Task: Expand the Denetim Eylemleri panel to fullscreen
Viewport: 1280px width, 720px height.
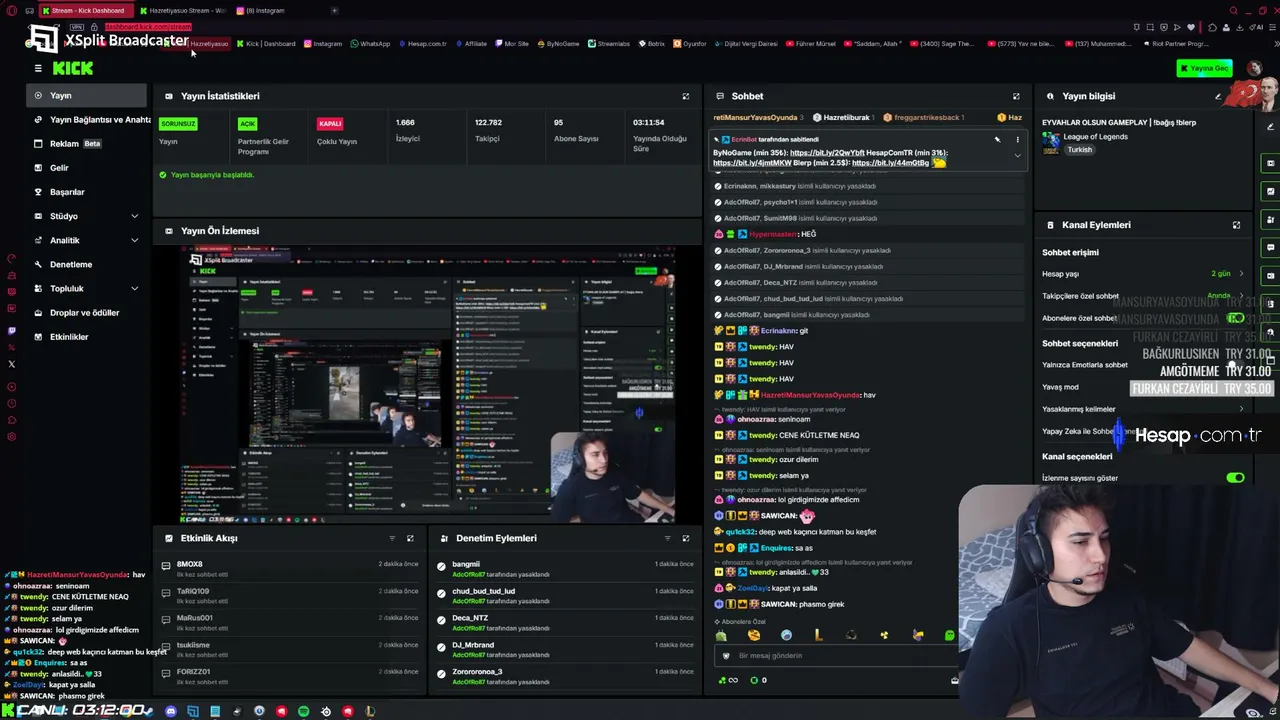Action: [x=685, y=538]
